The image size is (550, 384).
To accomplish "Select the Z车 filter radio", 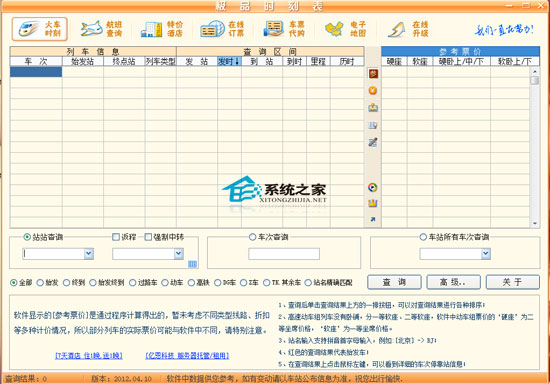I will tap(243, 282).
